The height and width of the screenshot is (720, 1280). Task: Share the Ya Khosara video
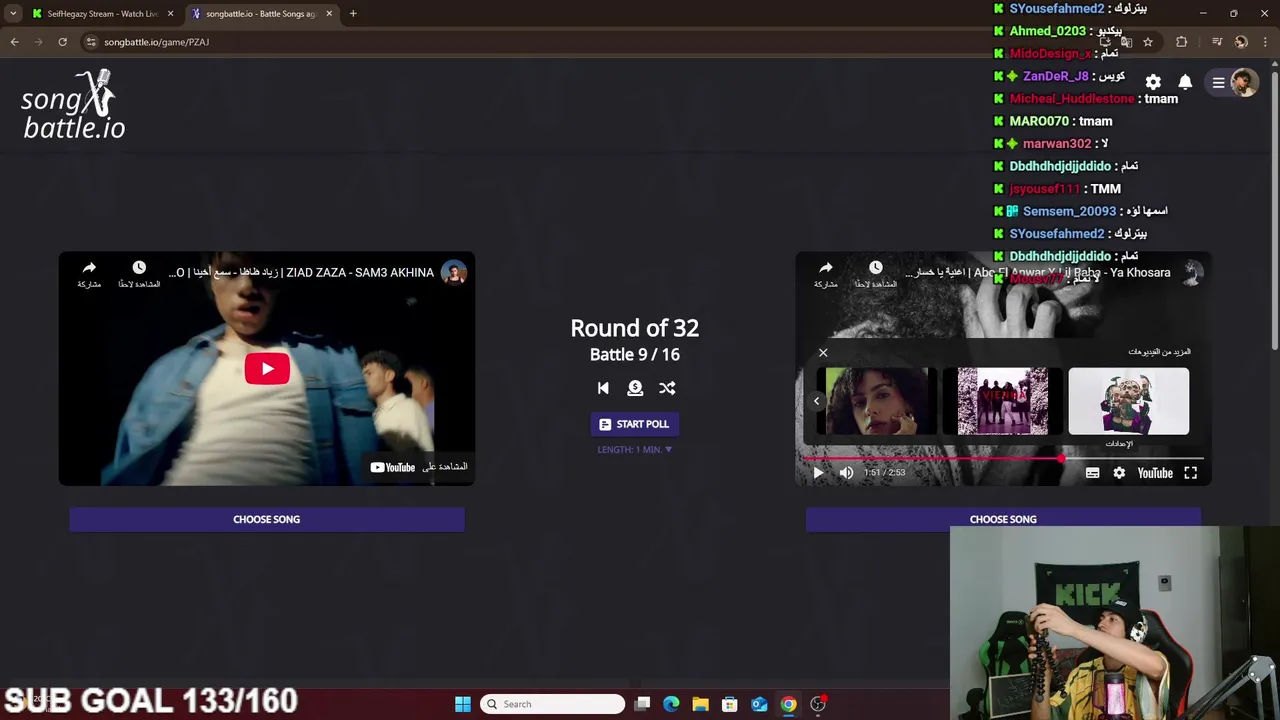click(x=825, y=273)
